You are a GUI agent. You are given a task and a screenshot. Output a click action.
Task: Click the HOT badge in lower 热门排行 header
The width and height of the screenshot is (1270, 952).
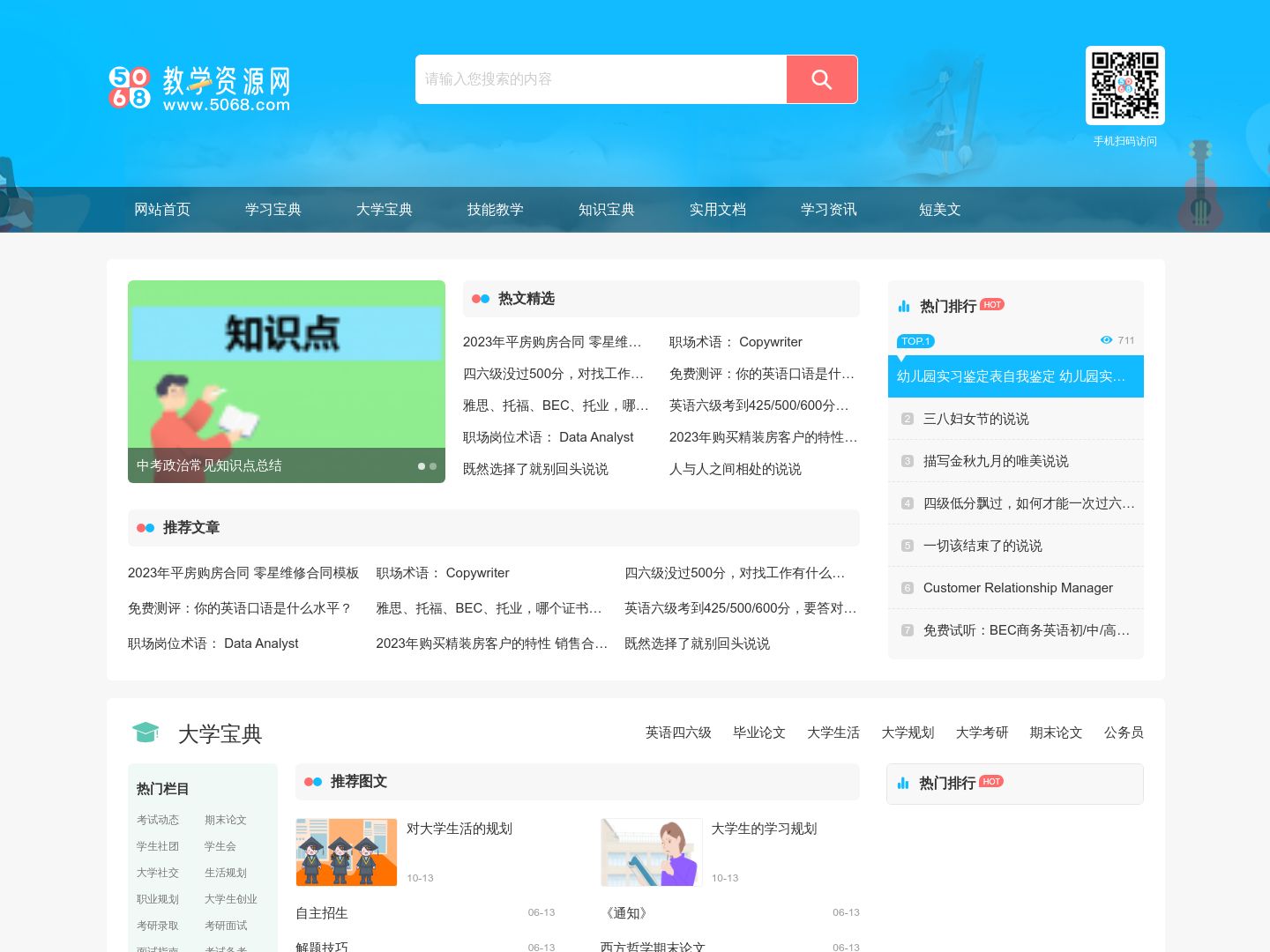991,781
